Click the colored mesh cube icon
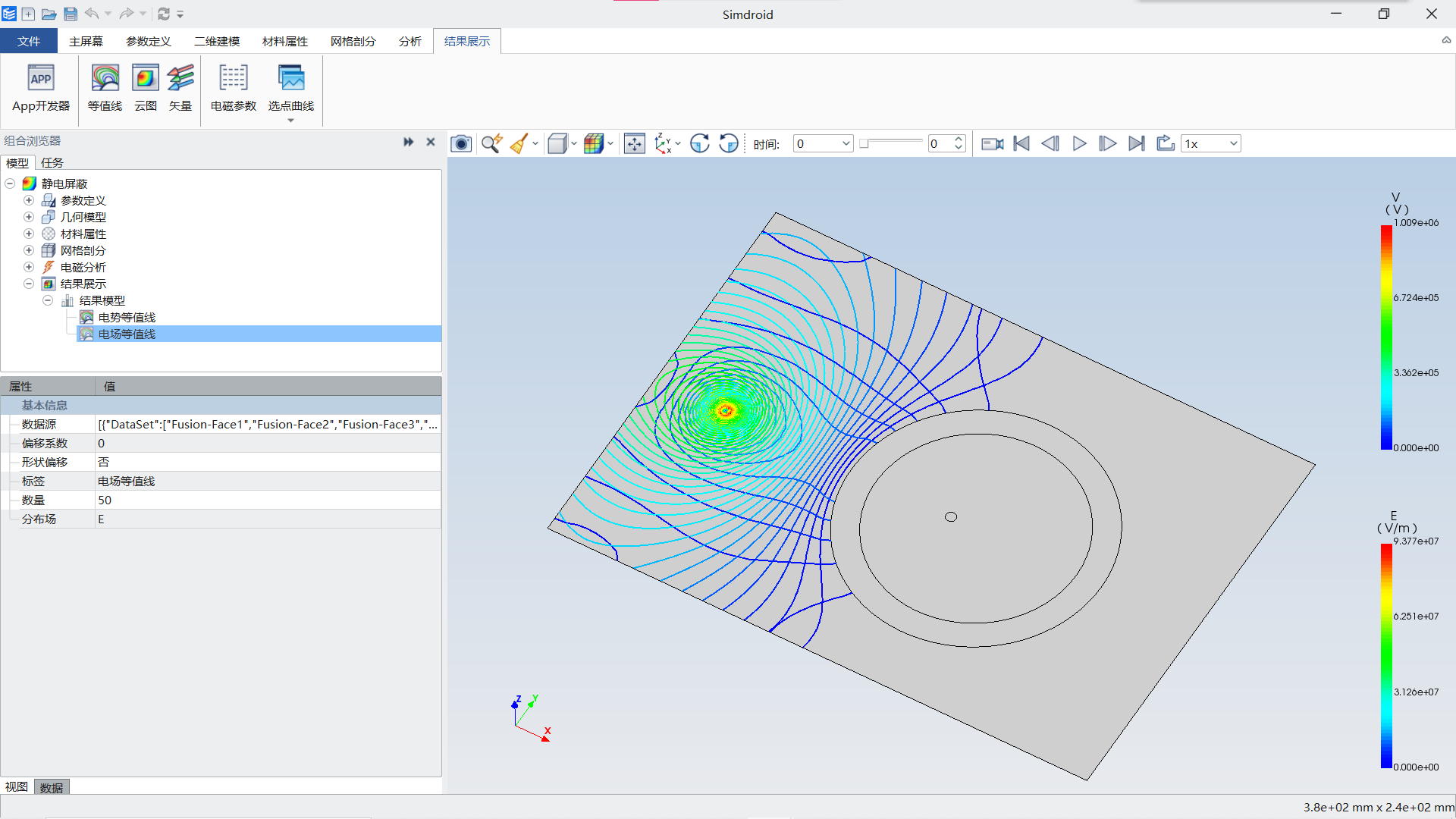Image resolution: width=1456 pixels, height=819 pixels. pos(594,143)
